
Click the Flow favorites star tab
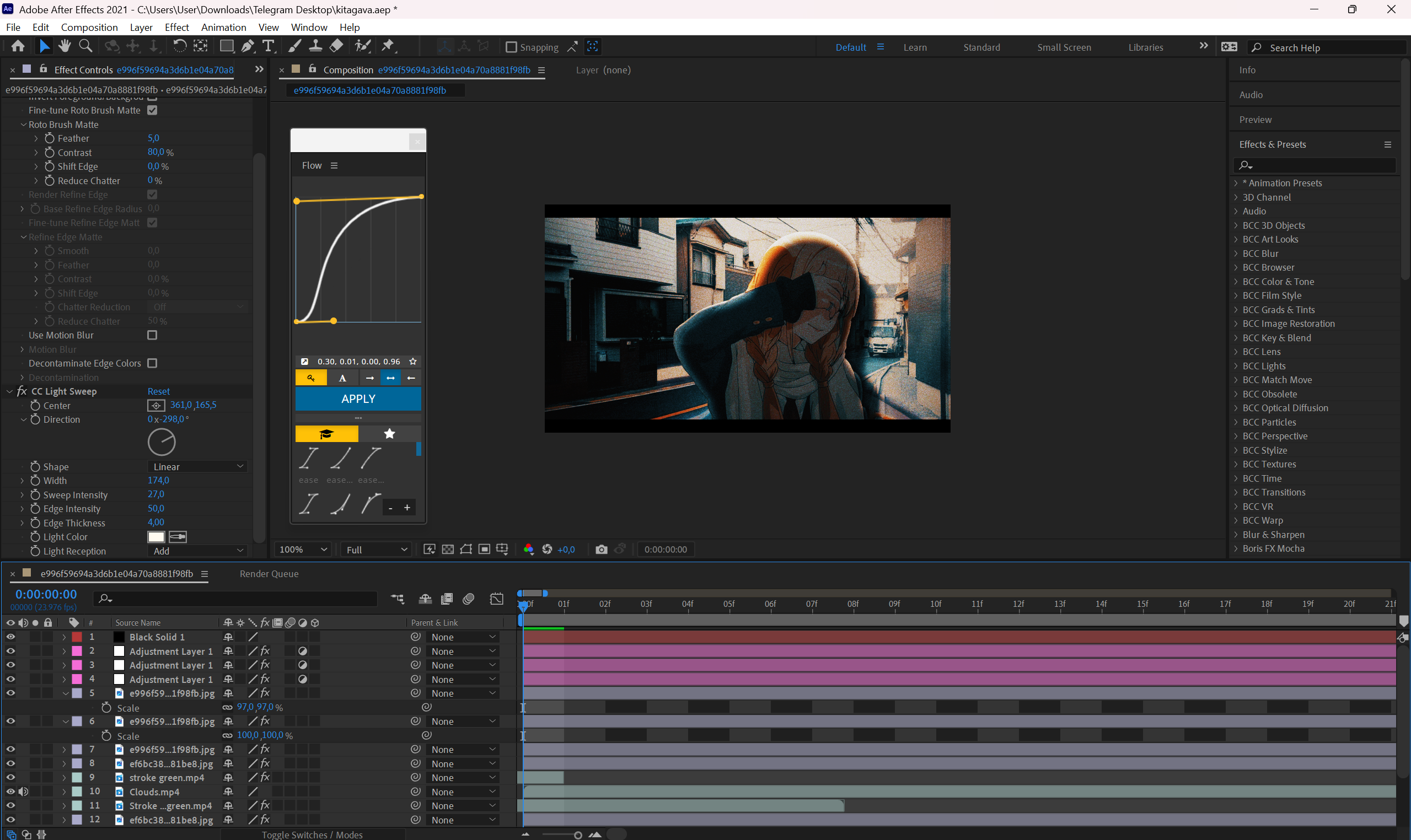pos(389,434)
